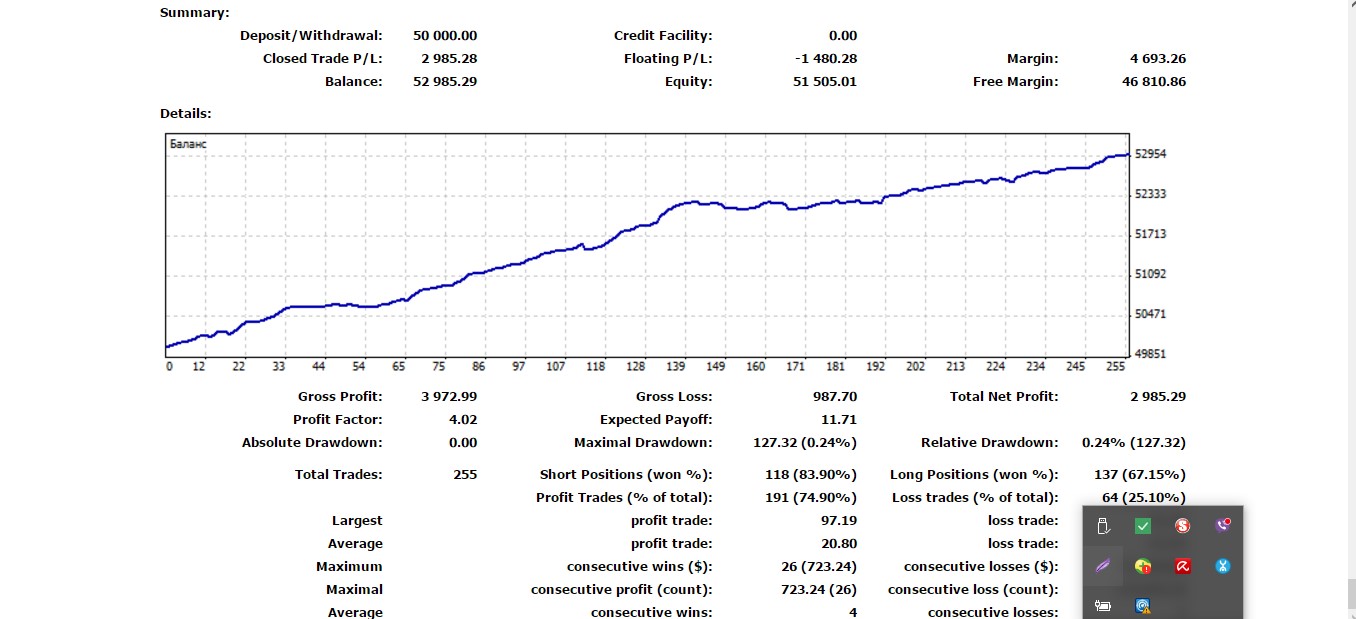Click the Баланс label inside the chart

(189, 144)
